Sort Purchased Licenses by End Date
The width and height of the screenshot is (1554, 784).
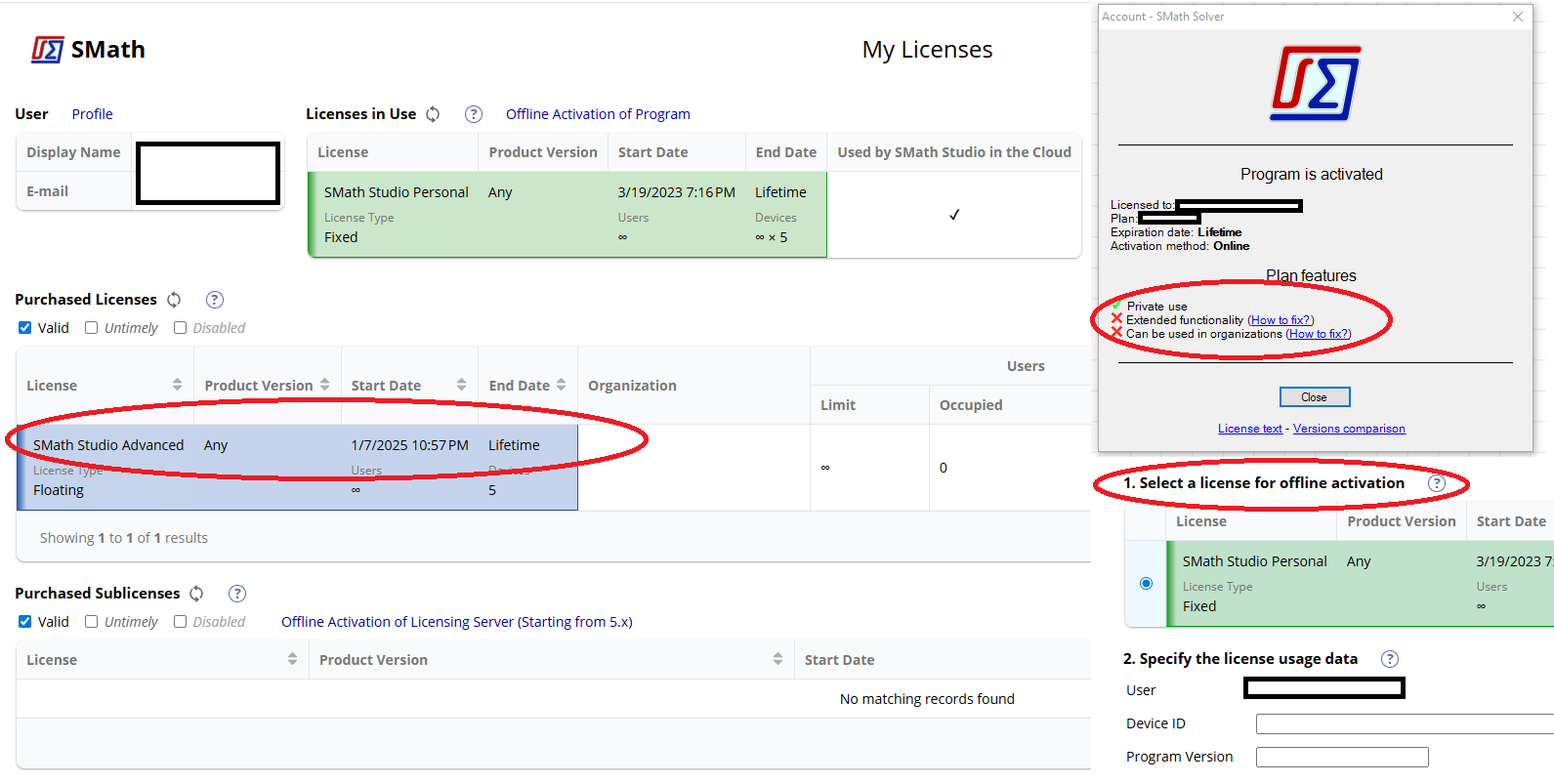(x=562, y=386)
